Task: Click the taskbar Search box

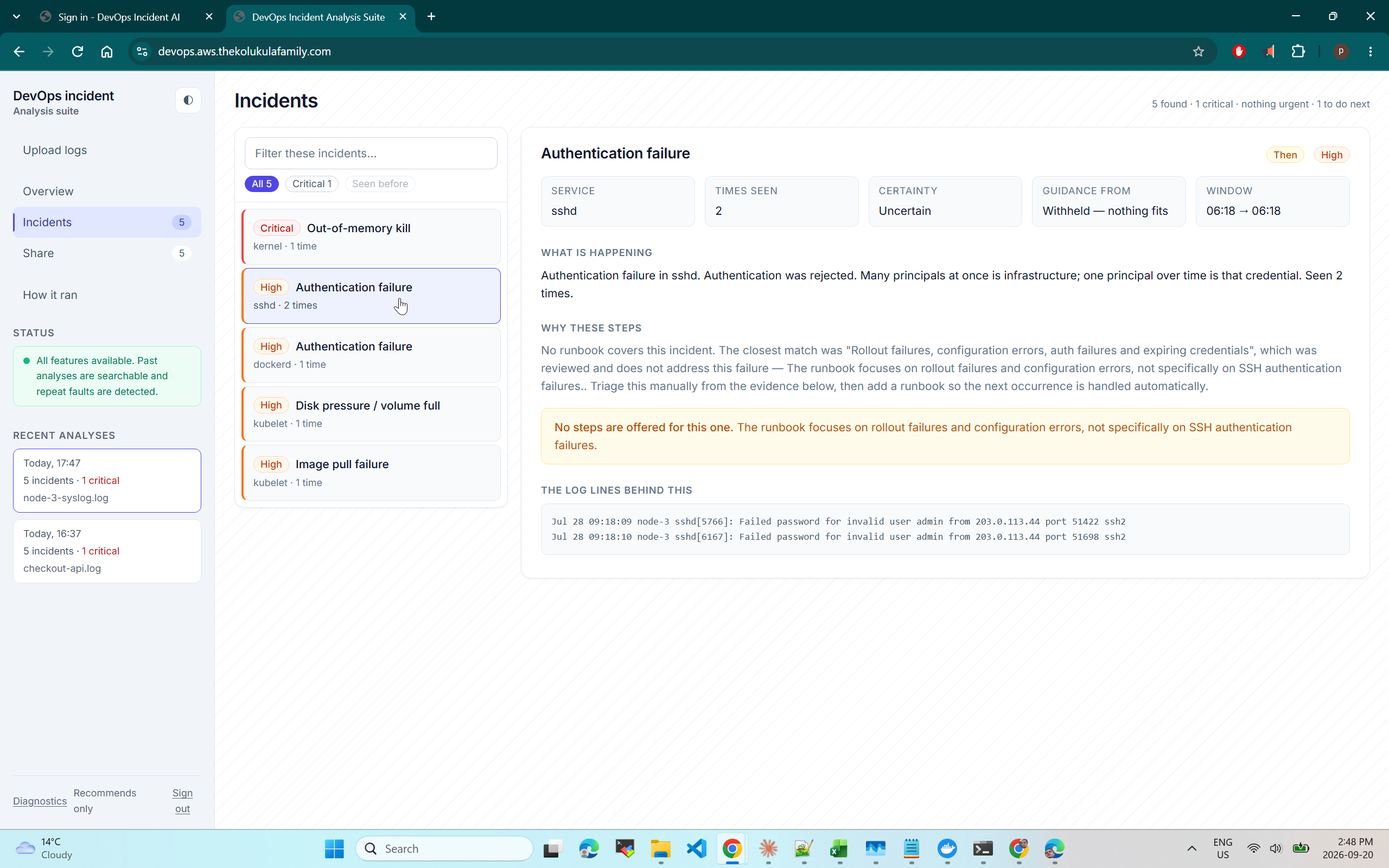Action: coord(444,848)
